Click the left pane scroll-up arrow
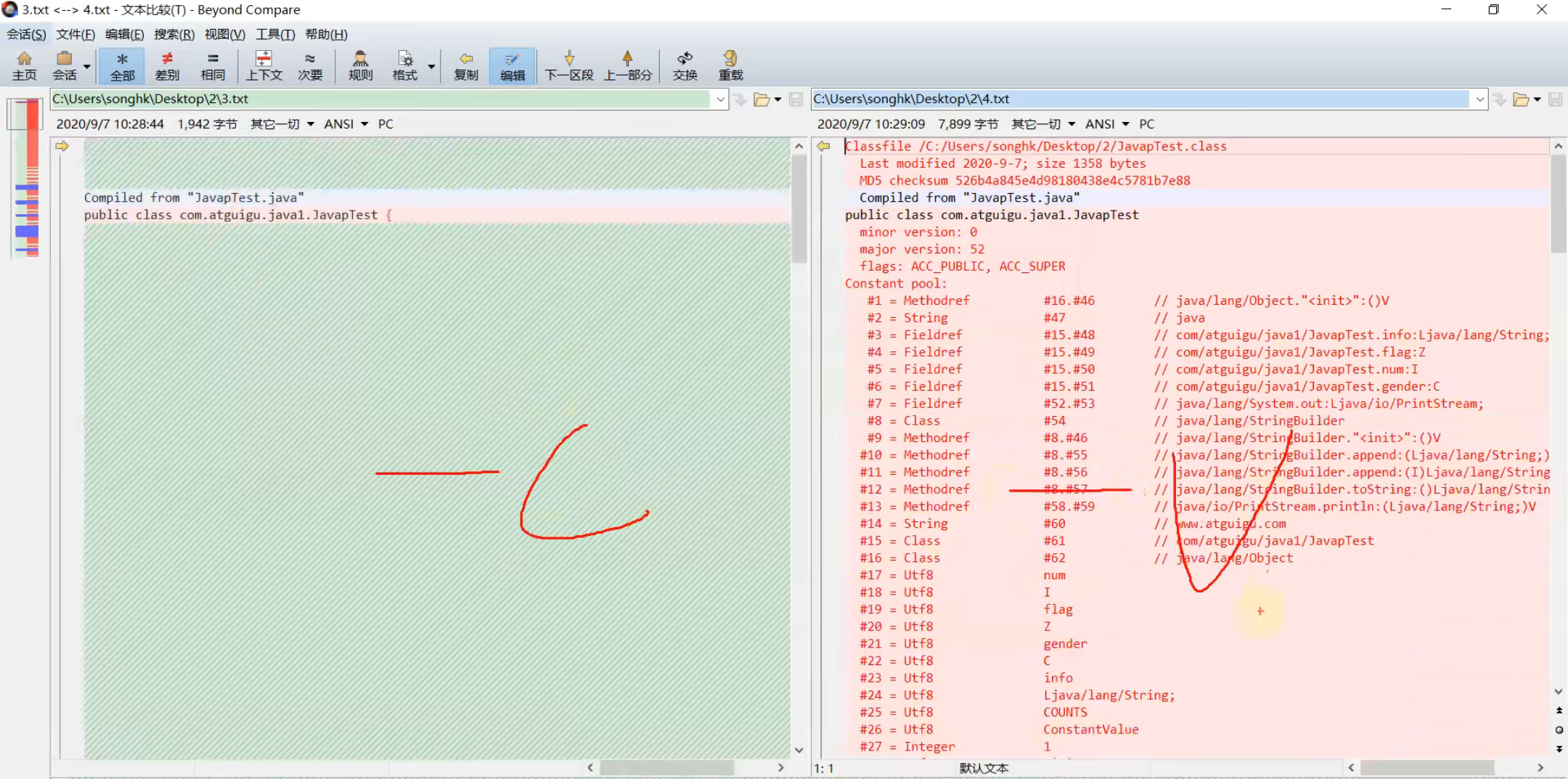The height and width of the screenshot is (779, 1568). coord(799,146)
